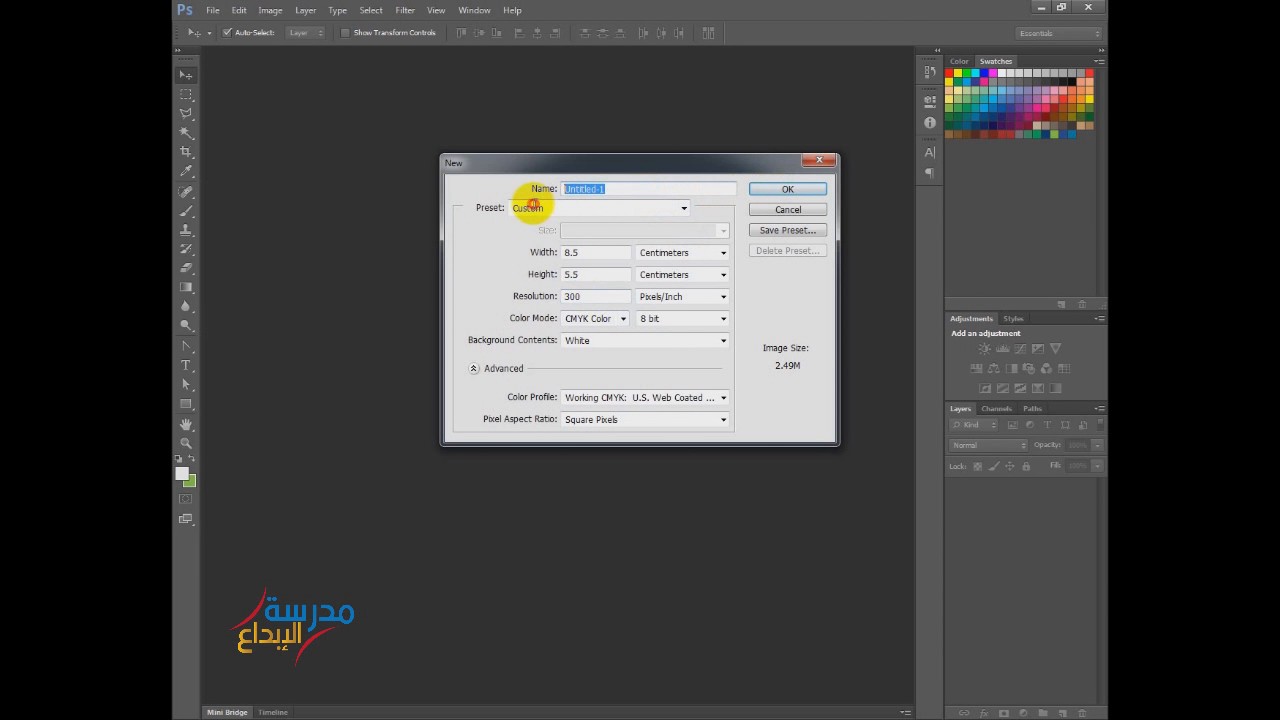Enable Show Transform Controls checkbox
Viewport: 1280px width, 720px height.
345,33
